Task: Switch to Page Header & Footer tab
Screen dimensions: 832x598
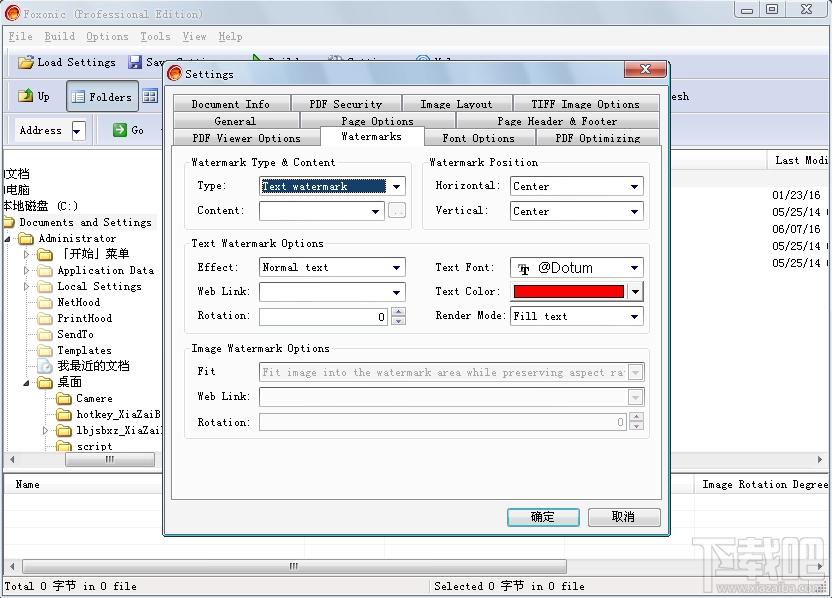Action: click(557, 120)
